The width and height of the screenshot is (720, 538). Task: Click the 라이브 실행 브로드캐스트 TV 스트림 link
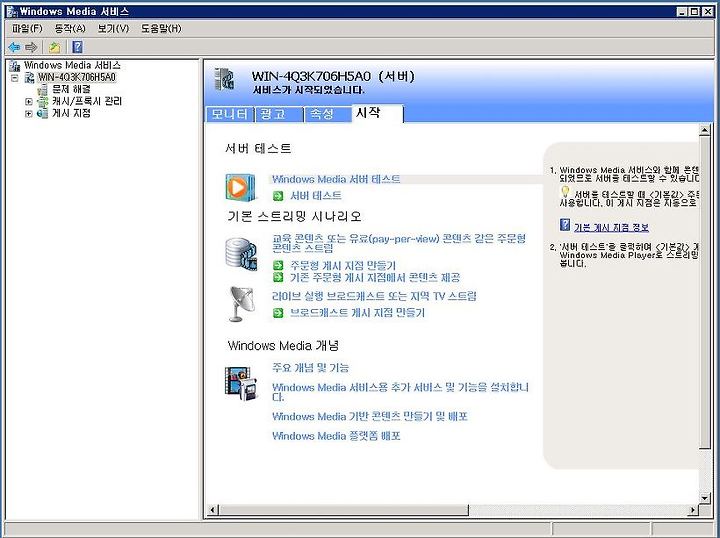coord(374,296)
